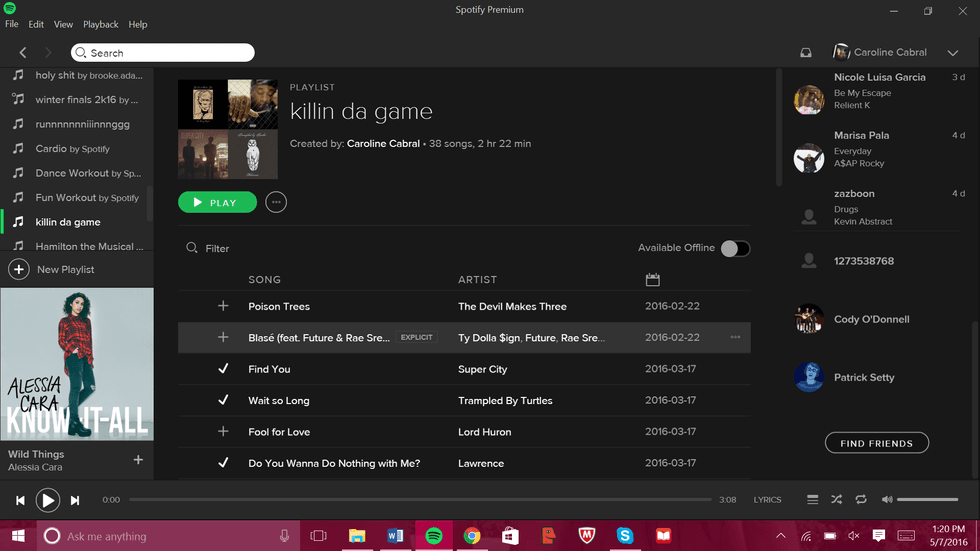Click the back navigation arrow

pos(23,52)
